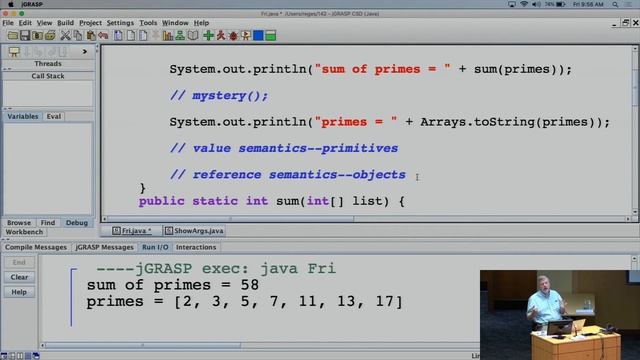
Task: Open documentation book icon
Action: [193, 36]
